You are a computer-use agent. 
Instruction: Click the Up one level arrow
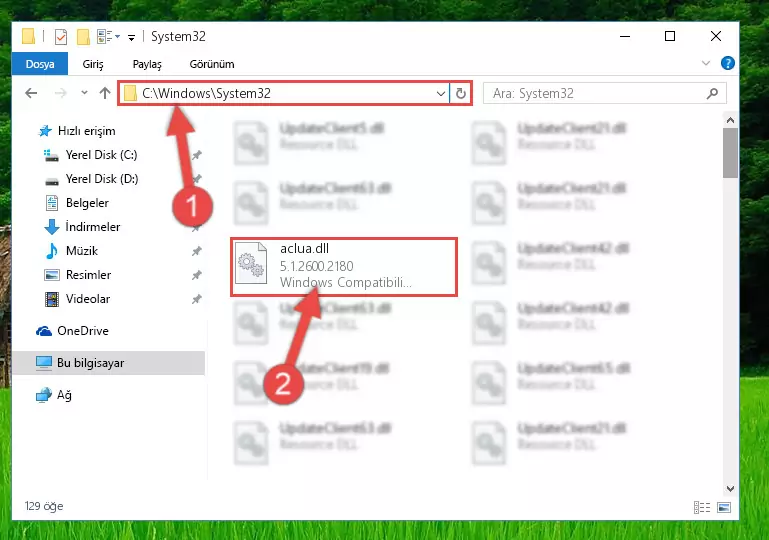[104, 93]
